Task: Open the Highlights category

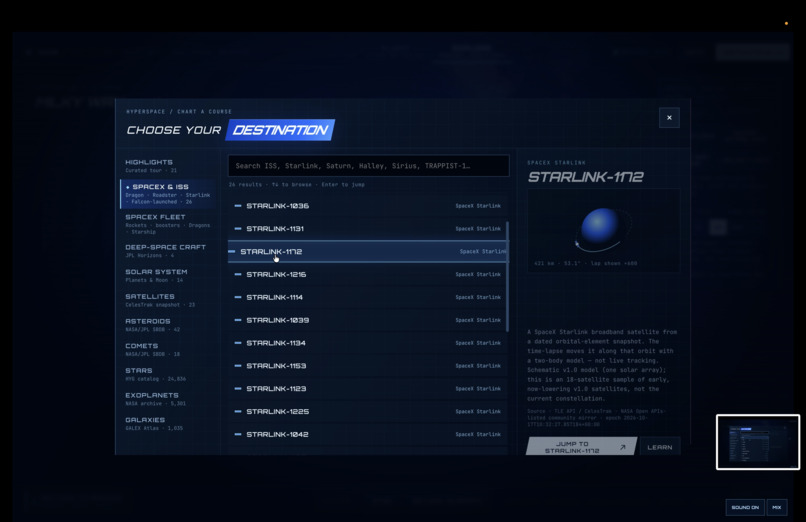Action: click(168, 165)
